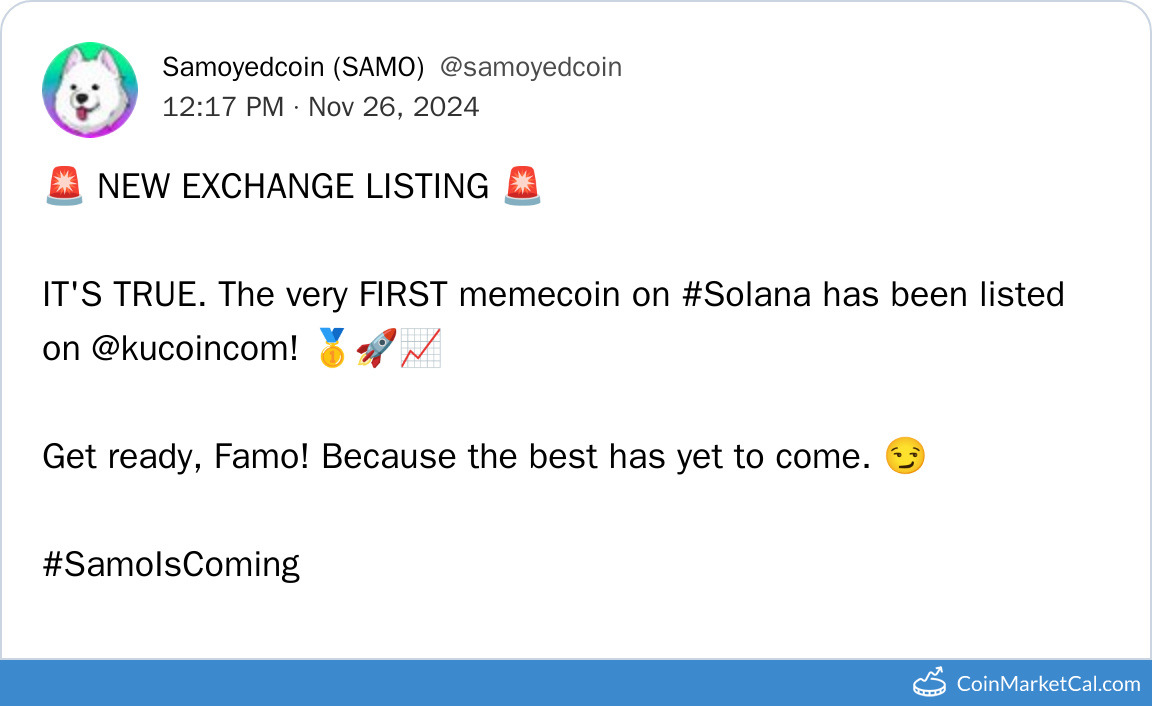Click the rocket emoji
The width and height of the screenshot is (1152, 706).
click(376, 348)
